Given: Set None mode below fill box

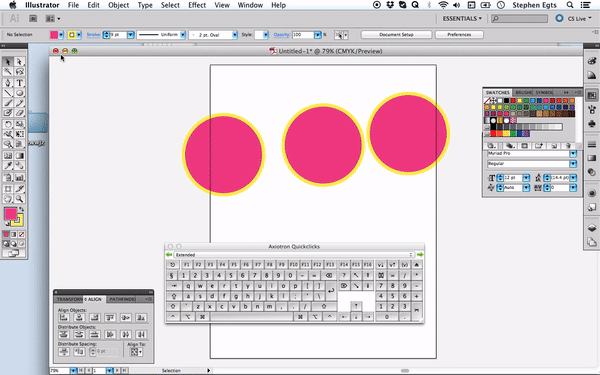Looking at the screenshot, I should pos(21,234).
